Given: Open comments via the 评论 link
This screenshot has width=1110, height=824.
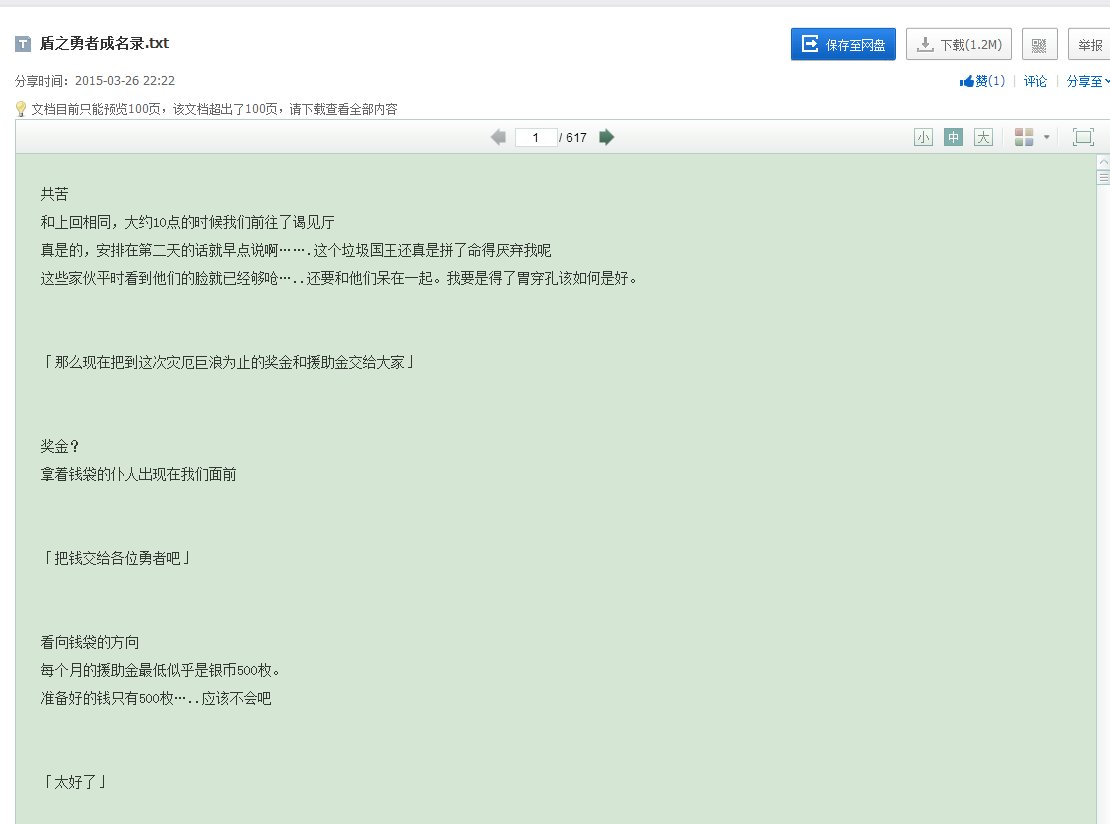Looking at the screenshot, I should click(1035, 81).
